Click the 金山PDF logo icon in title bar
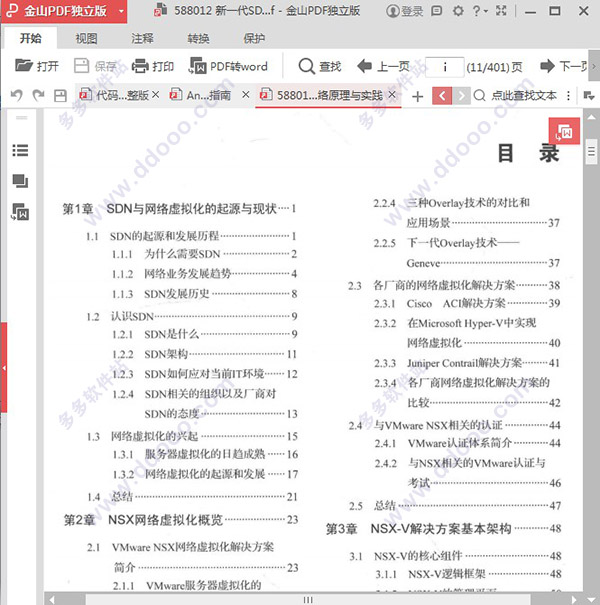 click(x=12, y=10)
